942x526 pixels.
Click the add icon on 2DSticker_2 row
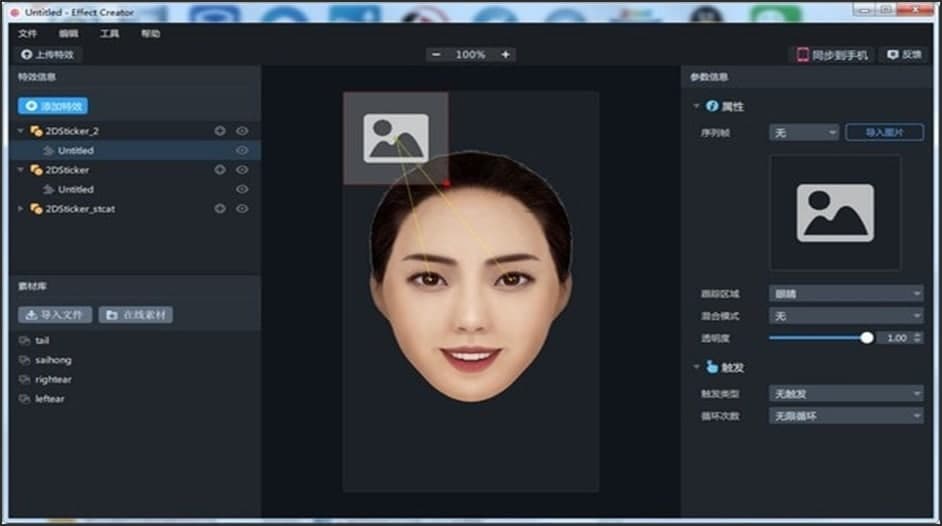click(220, 131)
